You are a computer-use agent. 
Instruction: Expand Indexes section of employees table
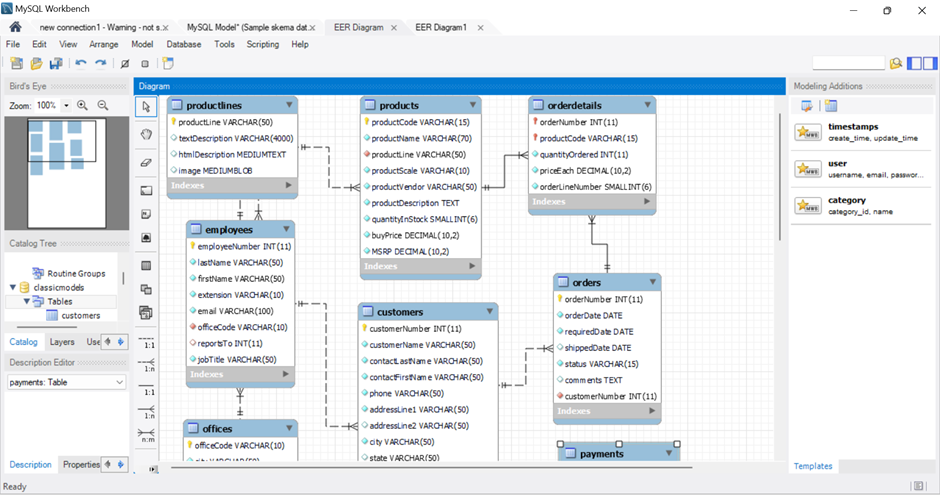(x=286, y=374)
